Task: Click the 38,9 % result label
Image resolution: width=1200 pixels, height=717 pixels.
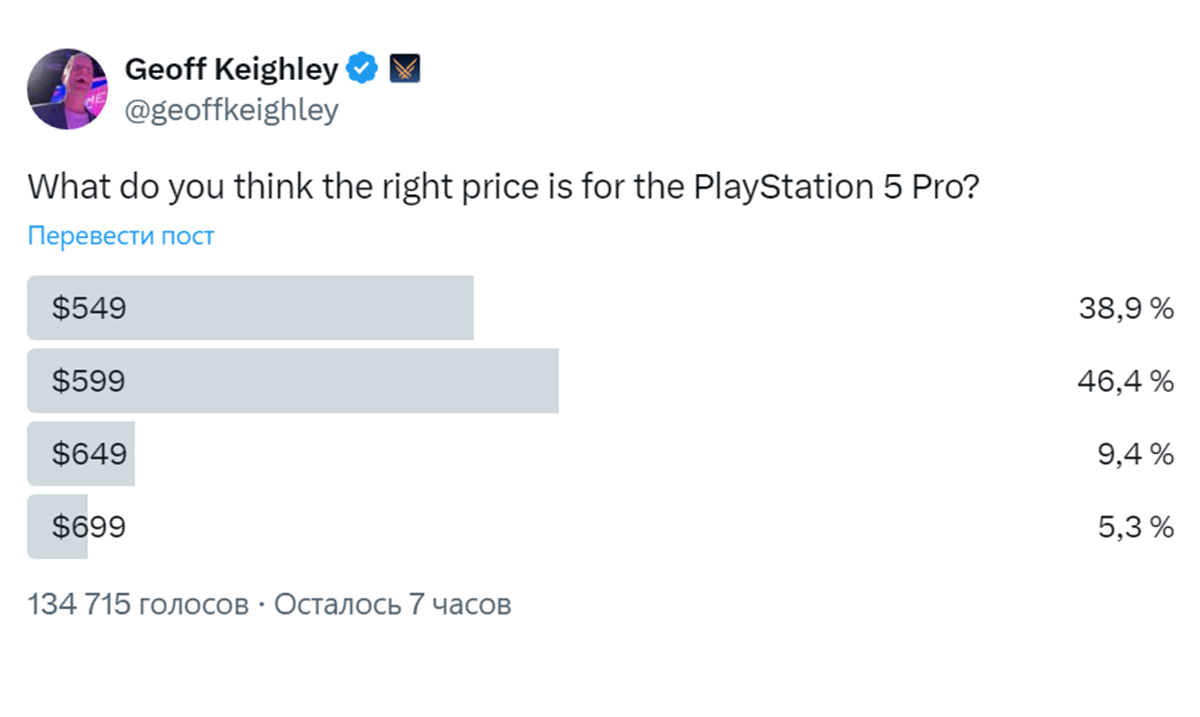Action: [x=1125, y=308]
